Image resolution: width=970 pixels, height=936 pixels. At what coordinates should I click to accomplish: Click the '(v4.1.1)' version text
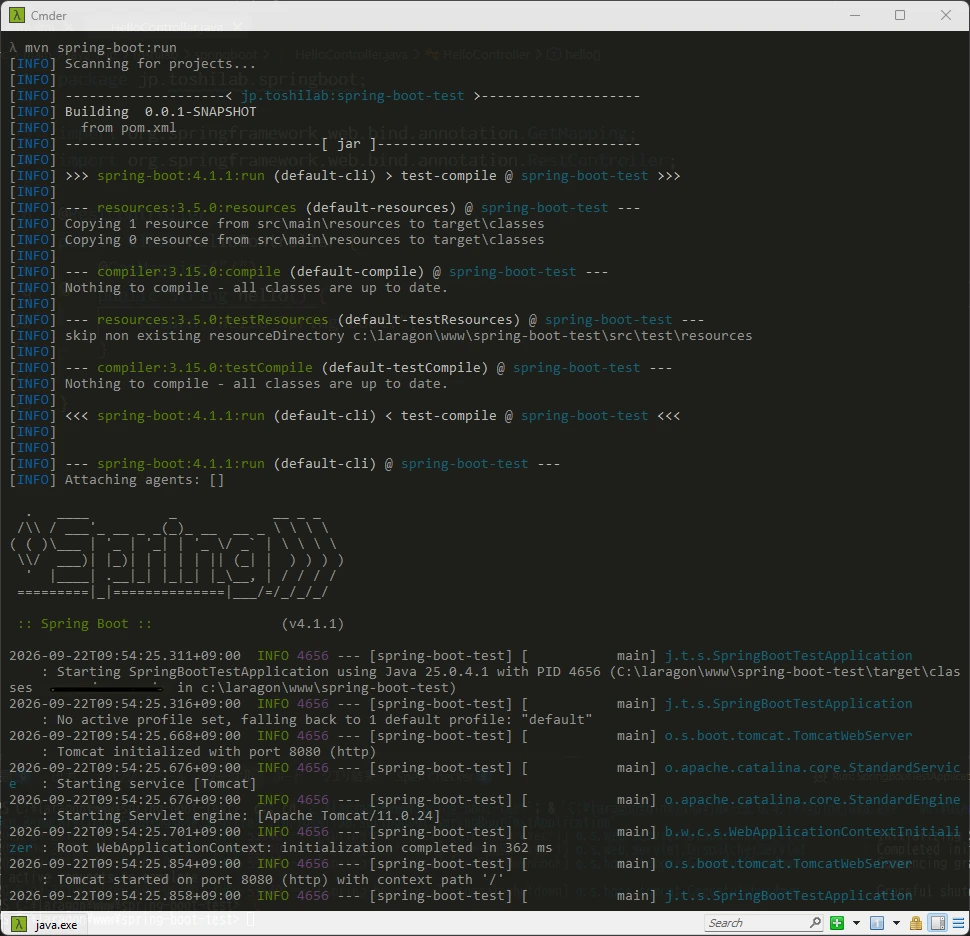coord(312,623)
